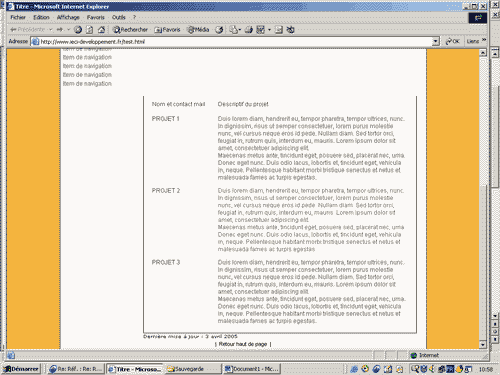Viewport: 500px width, 375px height.
Task: Click the OK go button
Action: (x=453, y=41)
